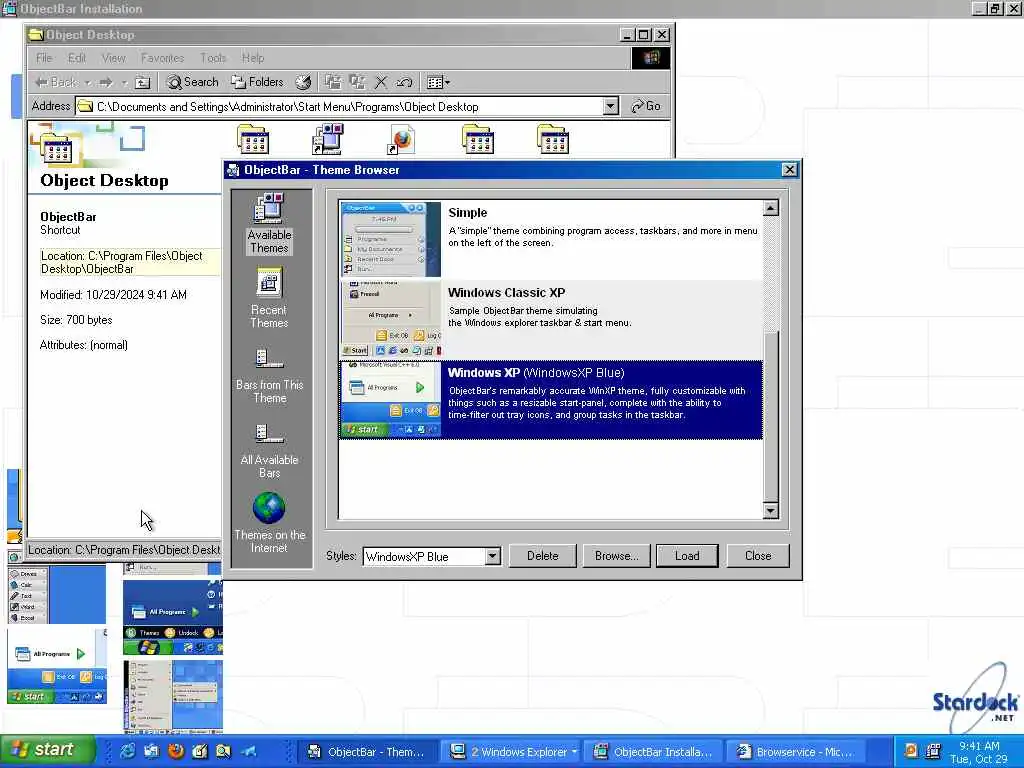The height and width of the screenshot is (768, 1024).
Task: Click the Browse... button
Action: click(616, 556)
